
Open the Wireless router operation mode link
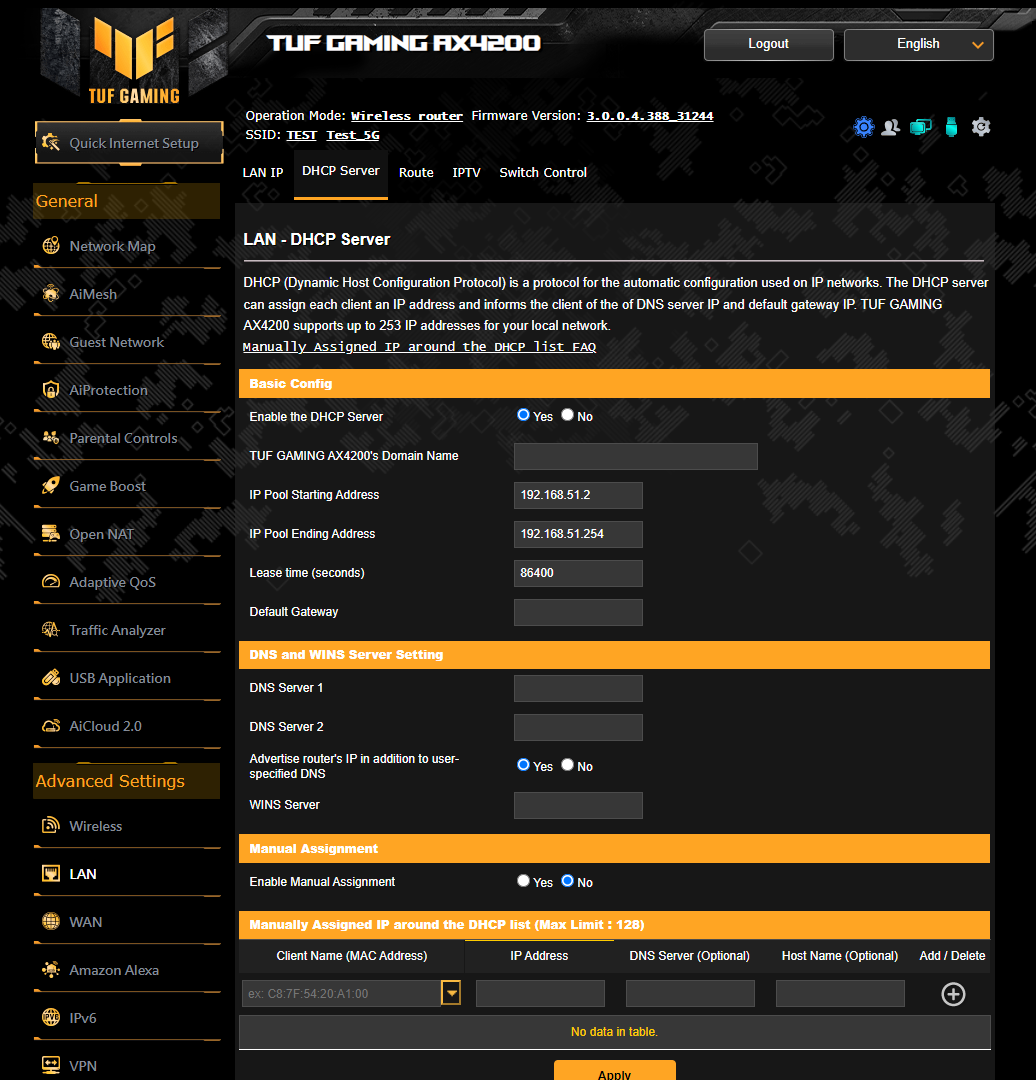[x=406, y=116]
